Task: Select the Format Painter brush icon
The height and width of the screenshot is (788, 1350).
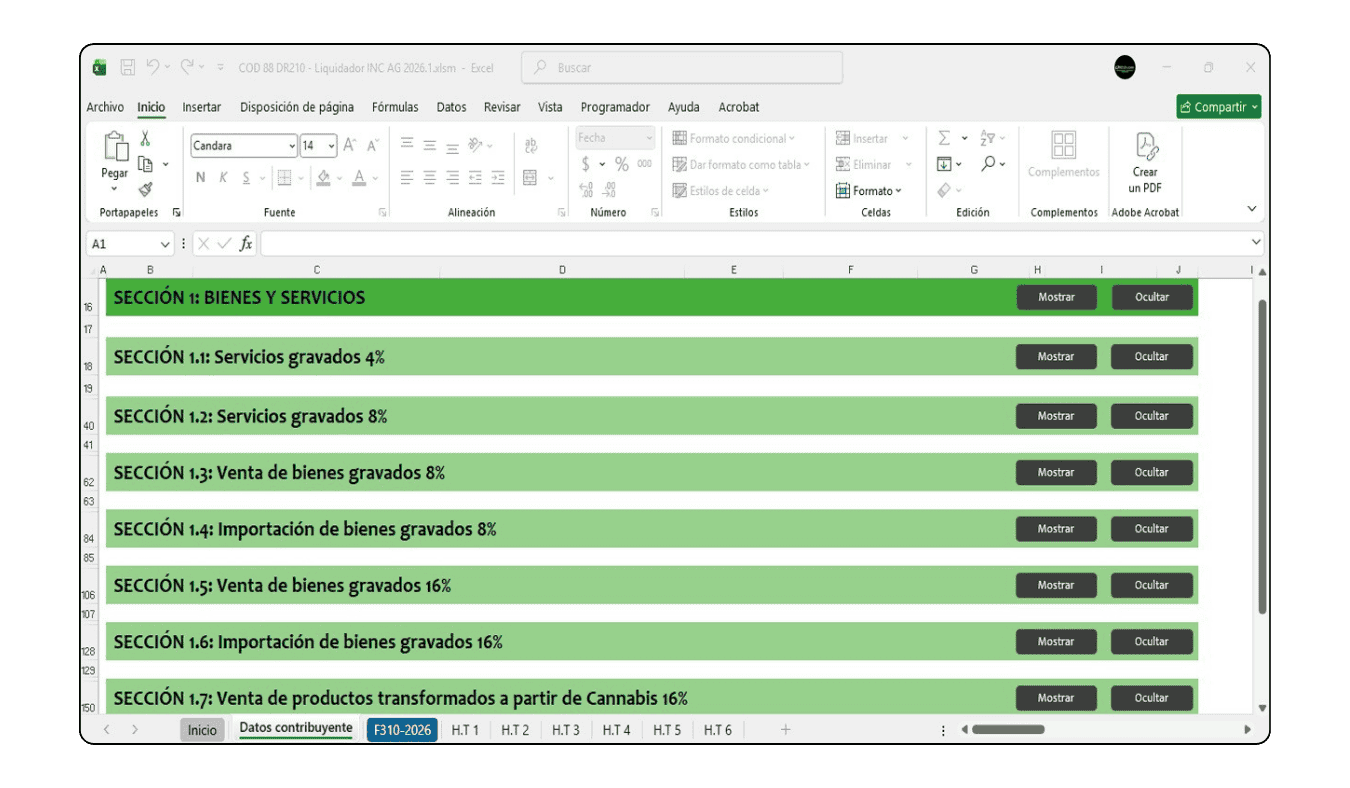Action: click(x=145, y=189)
